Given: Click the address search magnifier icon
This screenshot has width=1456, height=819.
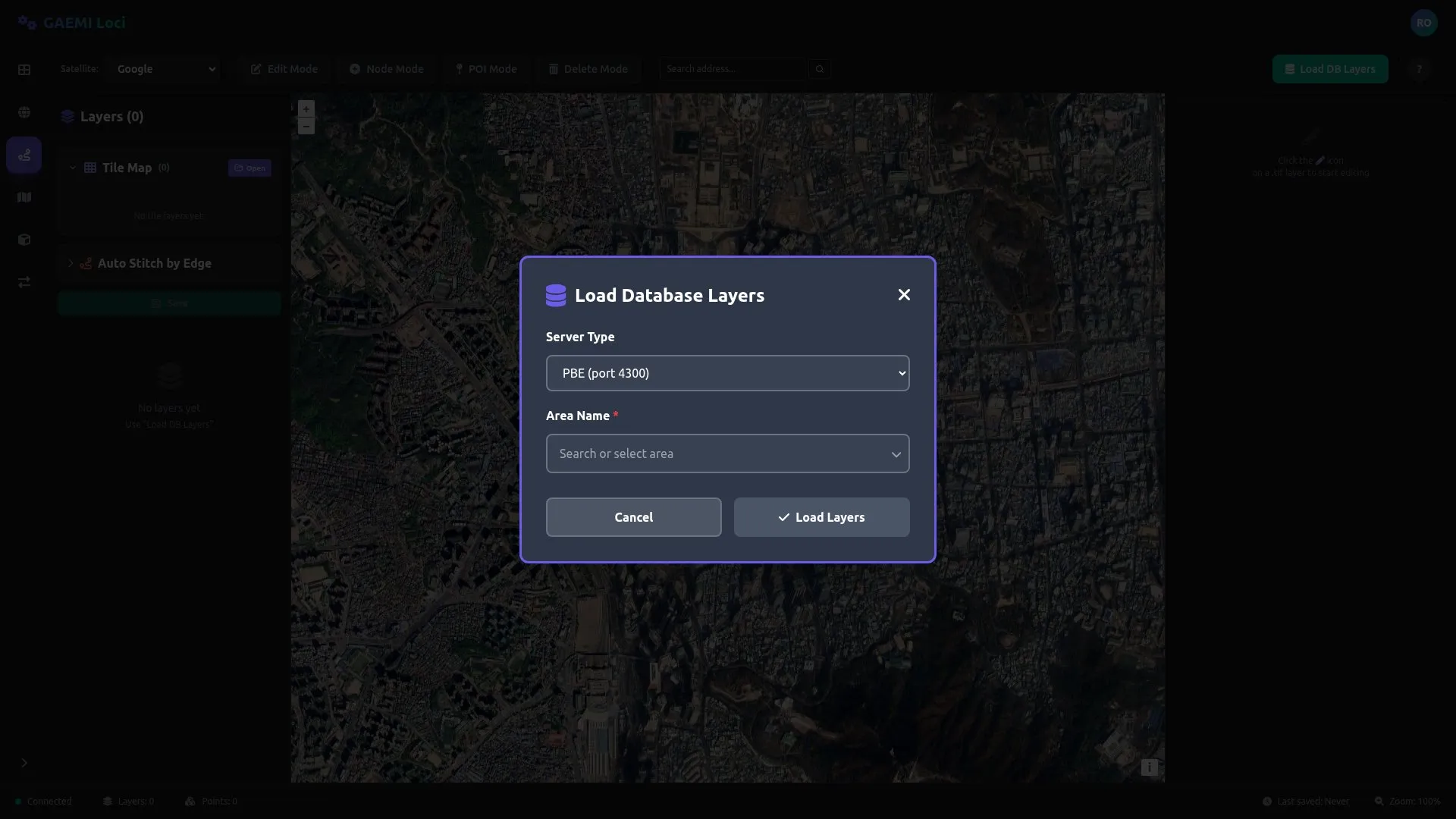Looking at the screenshot, I should 820,69.
